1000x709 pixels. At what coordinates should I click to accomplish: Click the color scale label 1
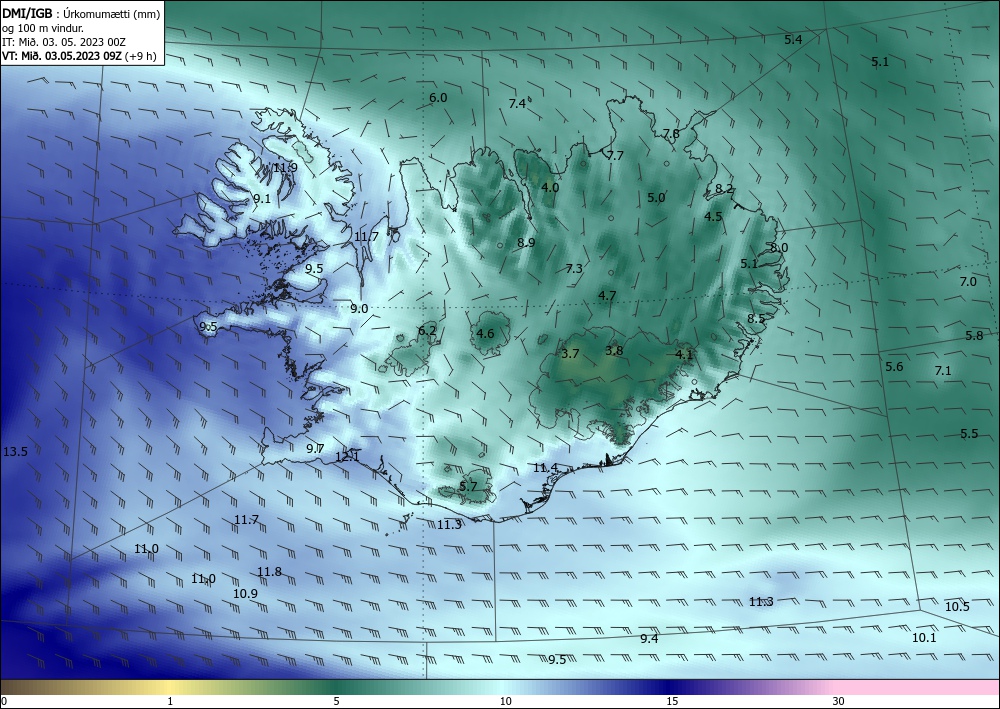170,701
